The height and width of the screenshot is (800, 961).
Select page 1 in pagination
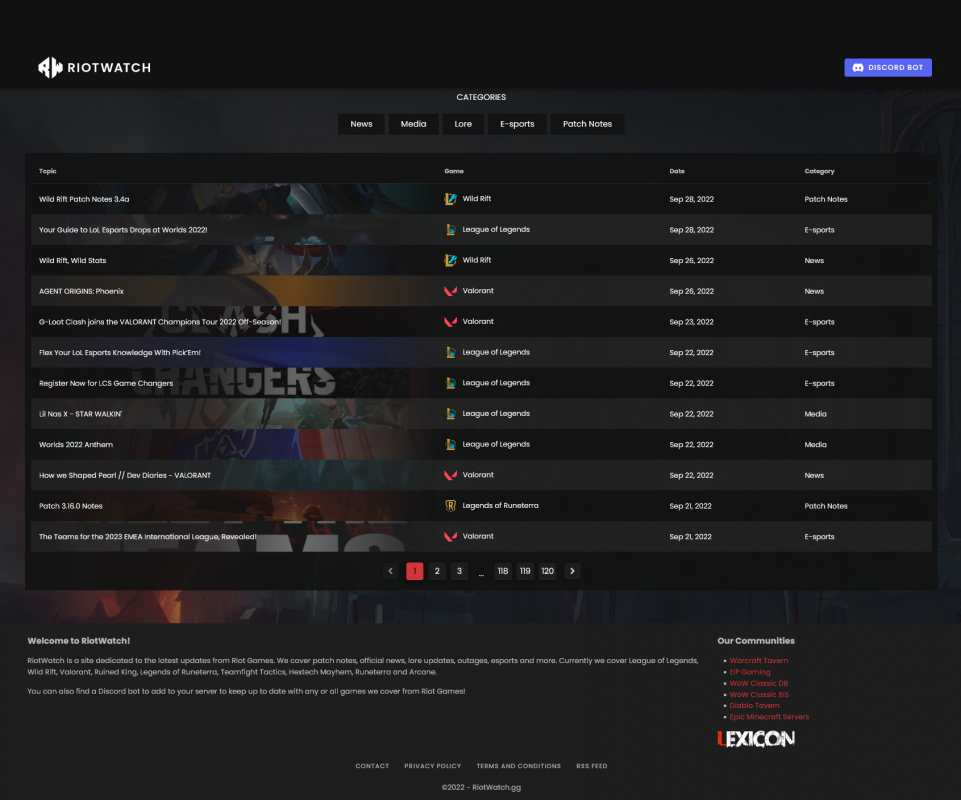pos(415,571)
